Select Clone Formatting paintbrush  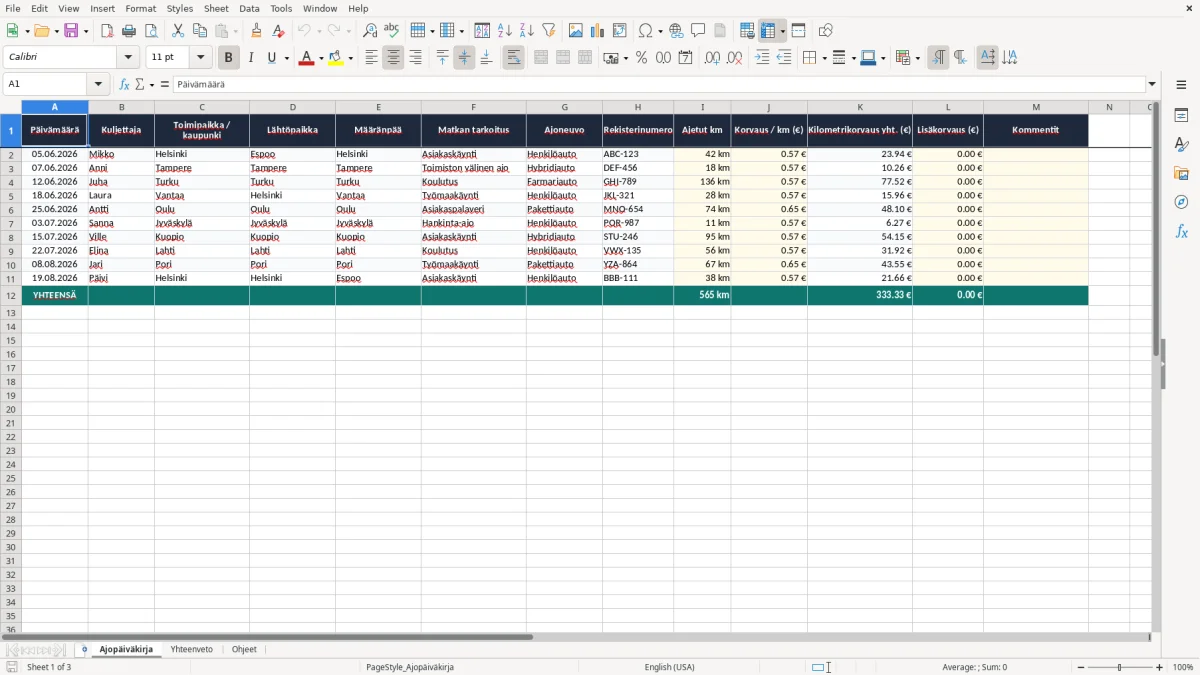(257, 31)
